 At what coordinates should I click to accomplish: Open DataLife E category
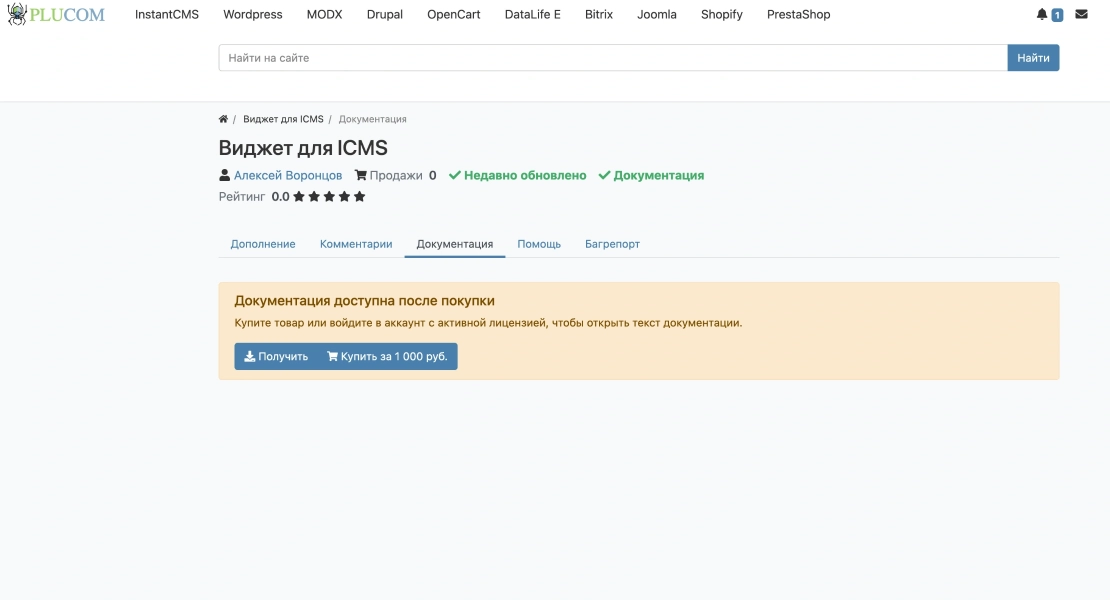(532, 14)
